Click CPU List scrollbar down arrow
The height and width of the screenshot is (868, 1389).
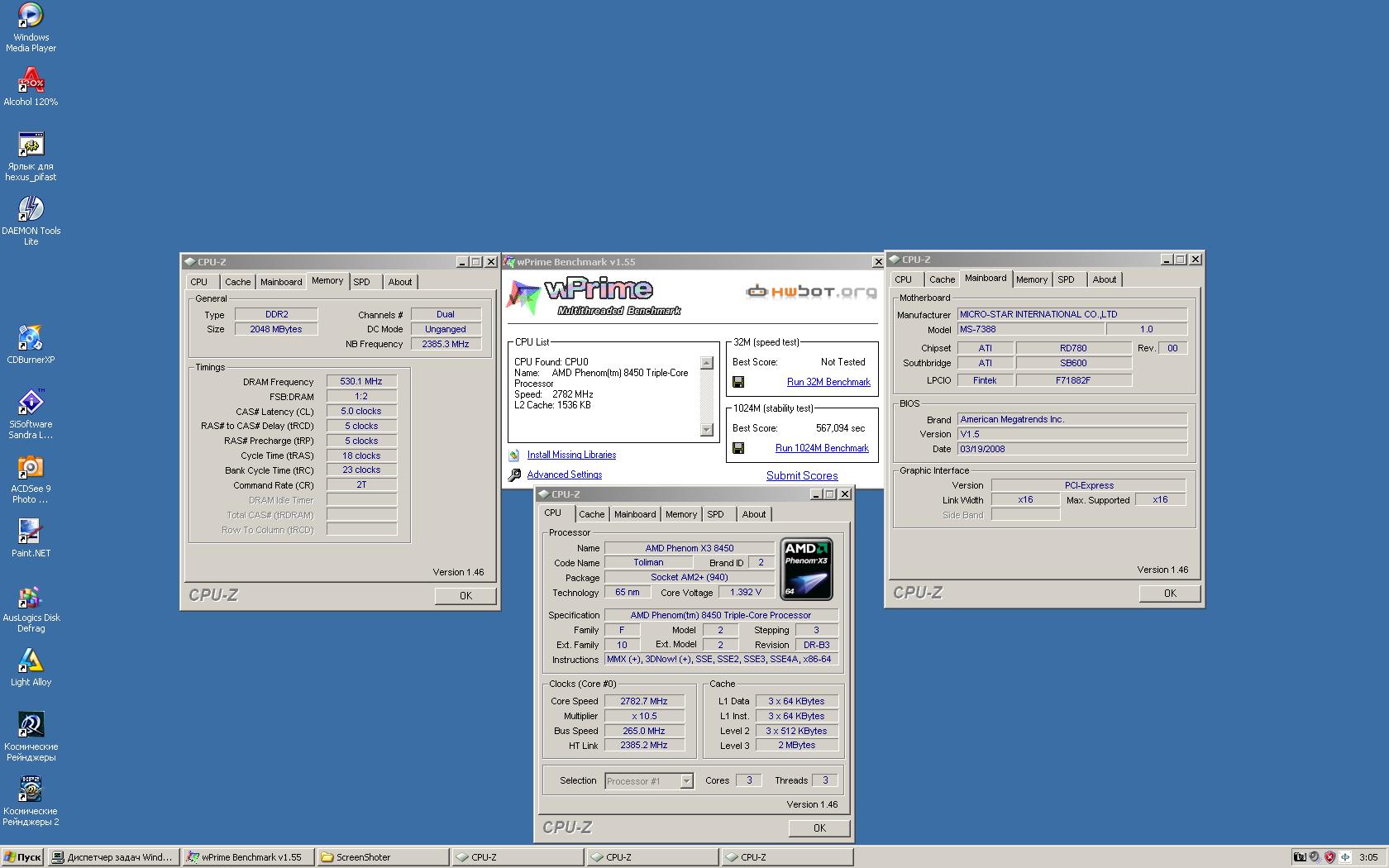click(x=706, y=429)
